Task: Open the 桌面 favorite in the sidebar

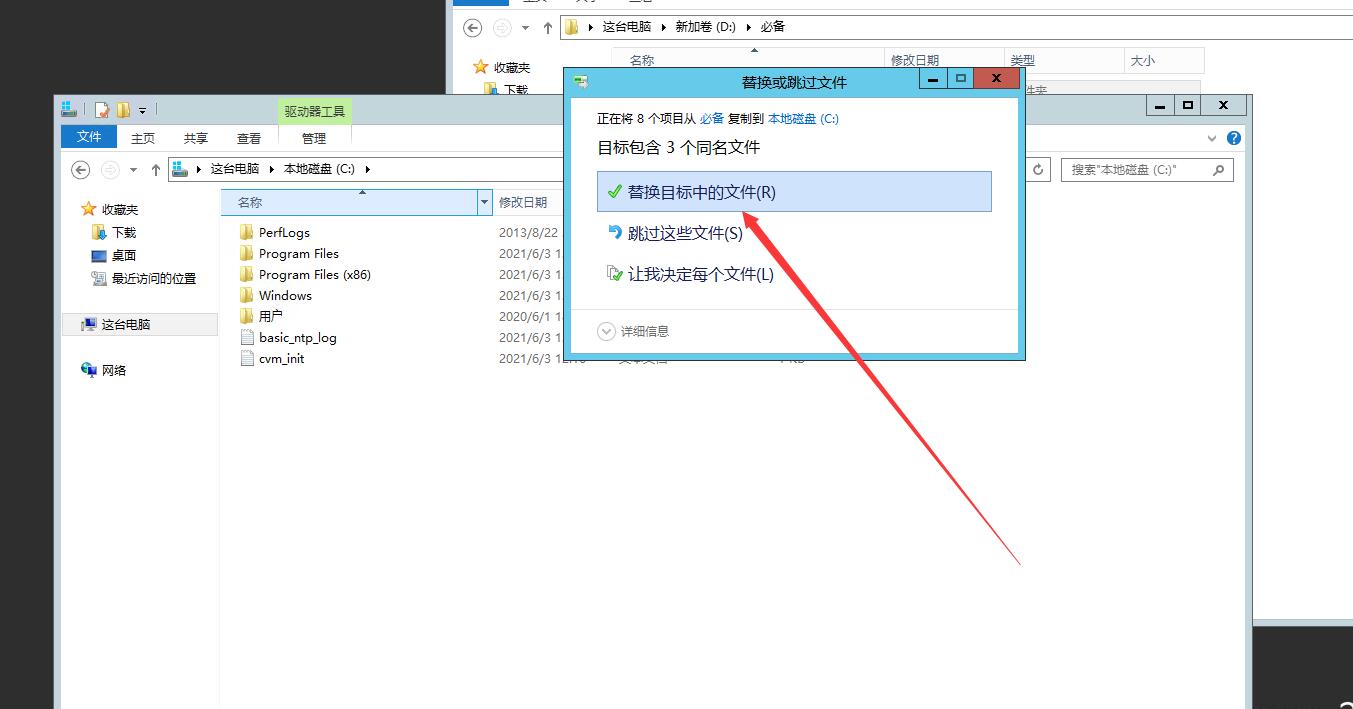Action: pos(123,255)
